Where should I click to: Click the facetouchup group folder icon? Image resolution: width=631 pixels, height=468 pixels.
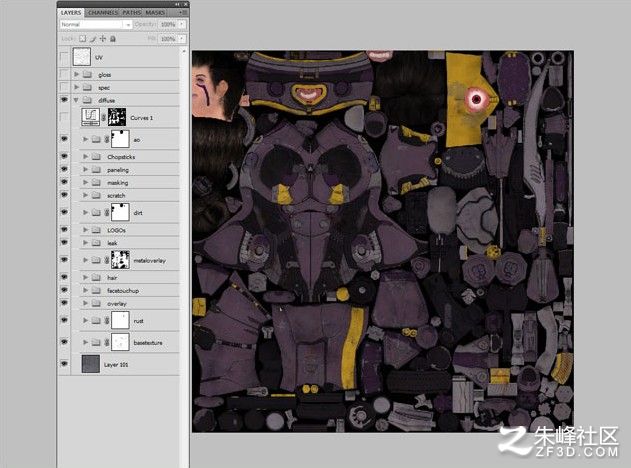pyautogui.click(x=96, y=290)
